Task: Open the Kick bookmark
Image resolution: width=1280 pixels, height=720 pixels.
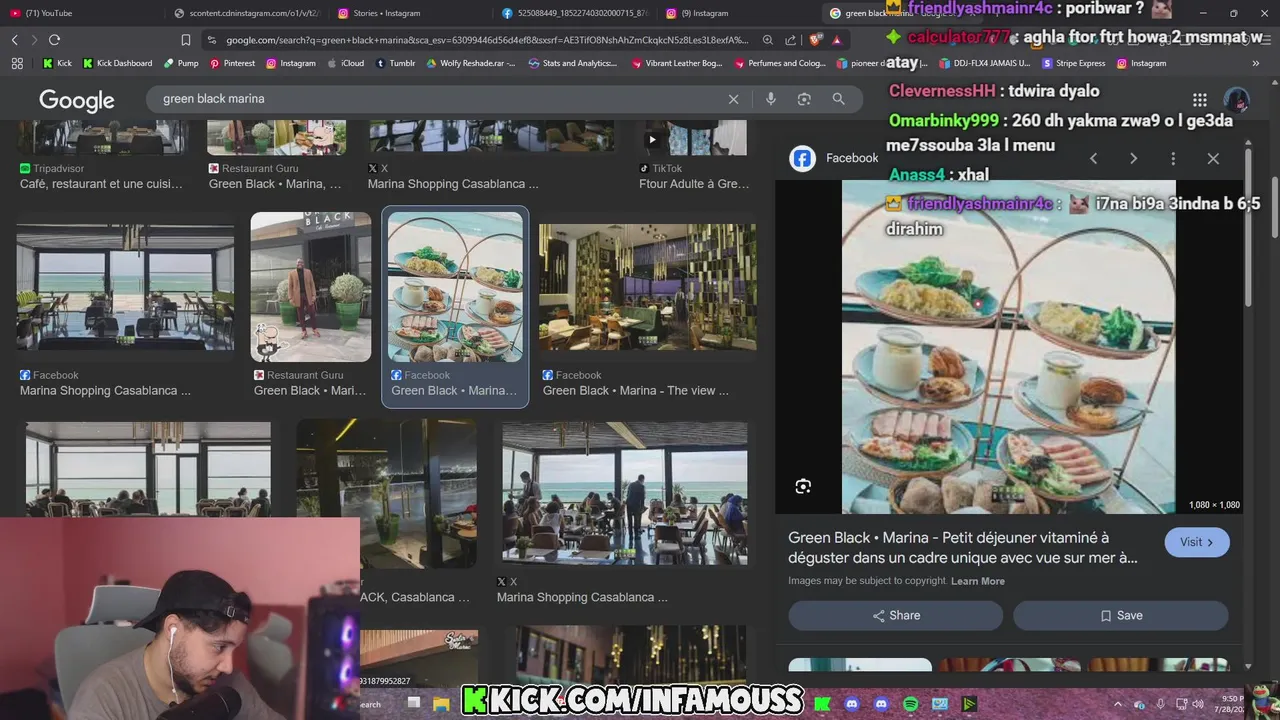Action: point(57,63)
